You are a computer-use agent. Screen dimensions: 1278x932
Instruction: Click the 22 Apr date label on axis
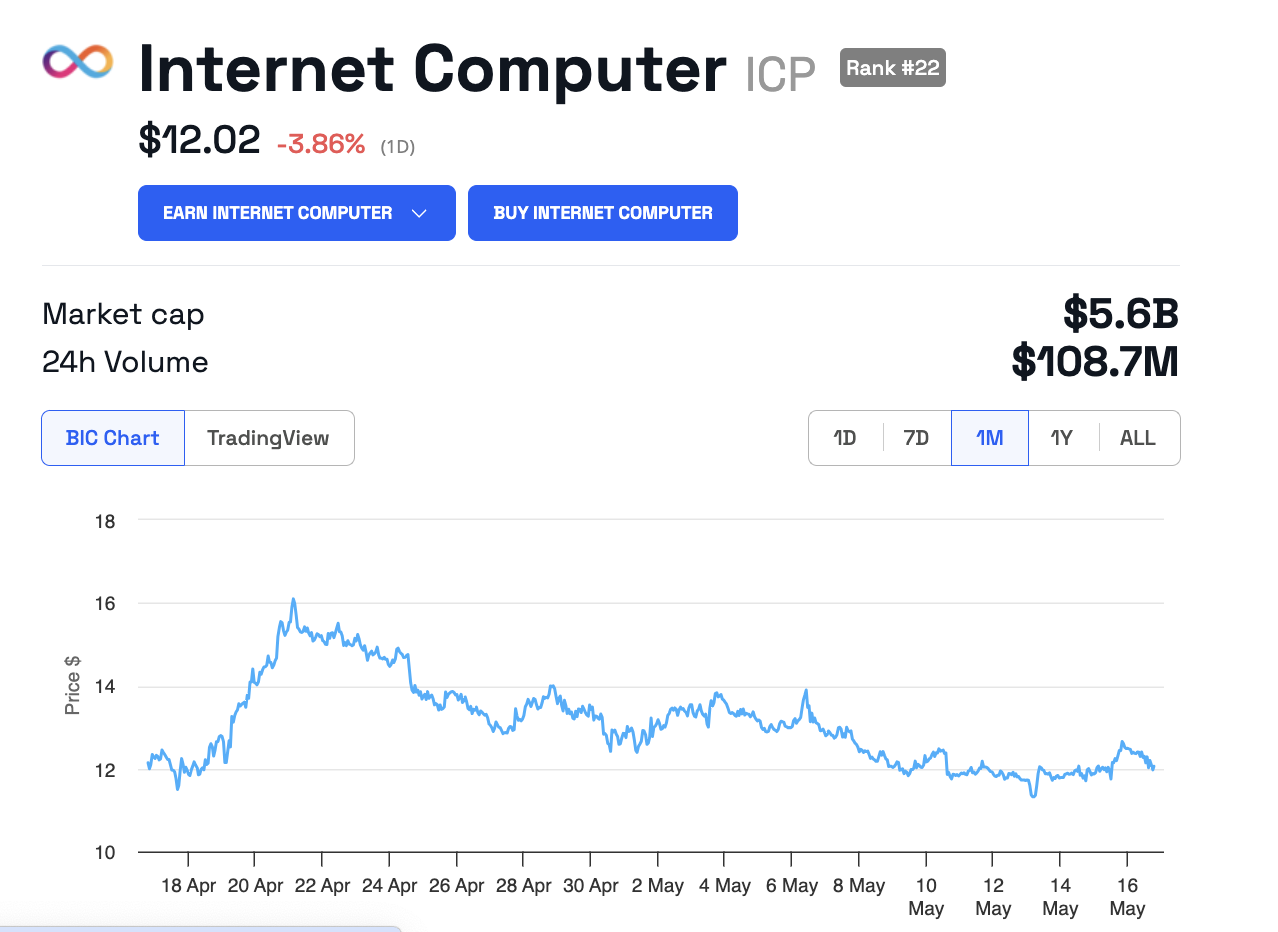(322, 886)
